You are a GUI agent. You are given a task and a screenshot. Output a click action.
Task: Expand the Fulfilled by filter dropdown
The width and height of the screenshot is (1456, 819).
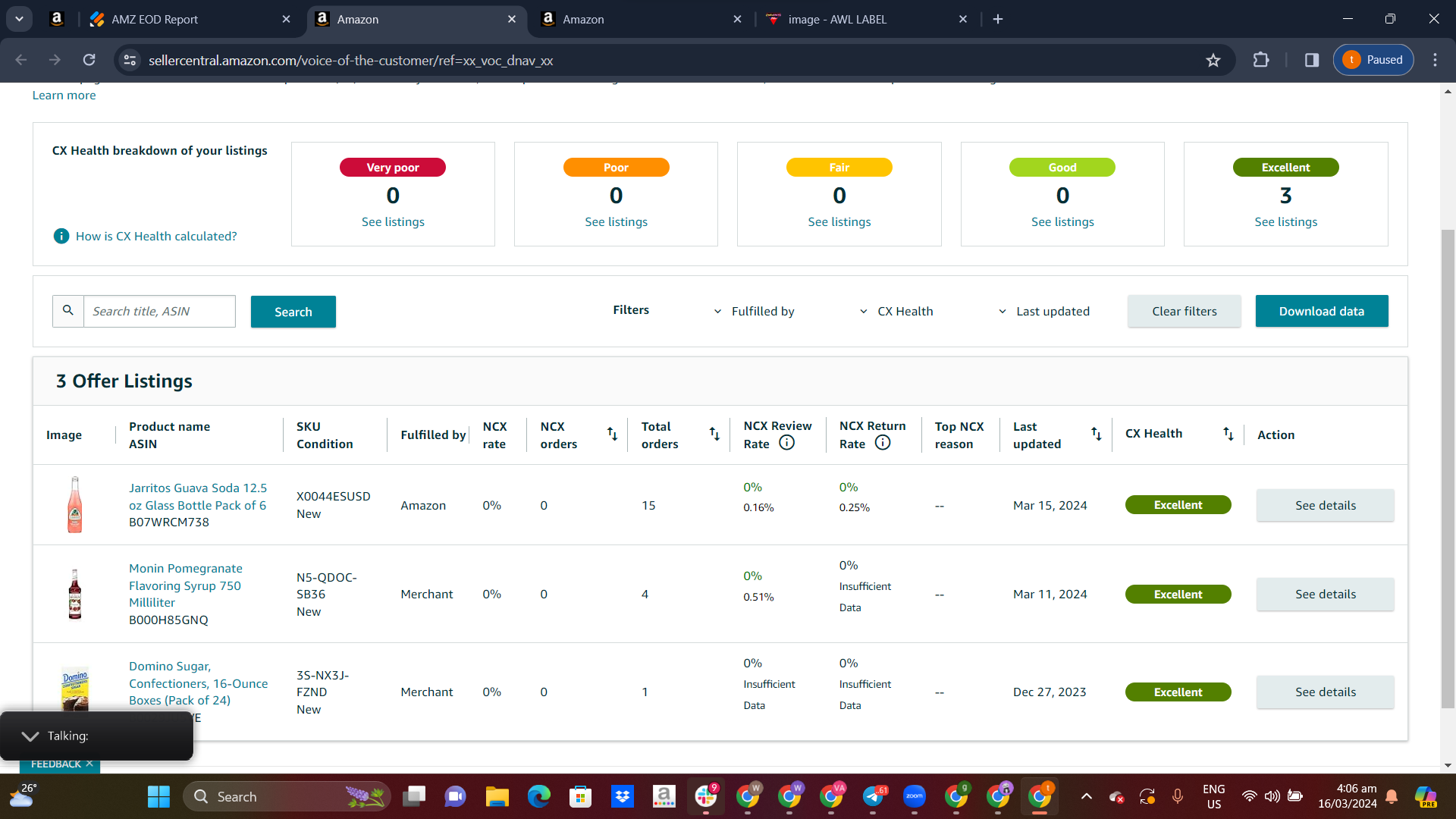[755, 312]
